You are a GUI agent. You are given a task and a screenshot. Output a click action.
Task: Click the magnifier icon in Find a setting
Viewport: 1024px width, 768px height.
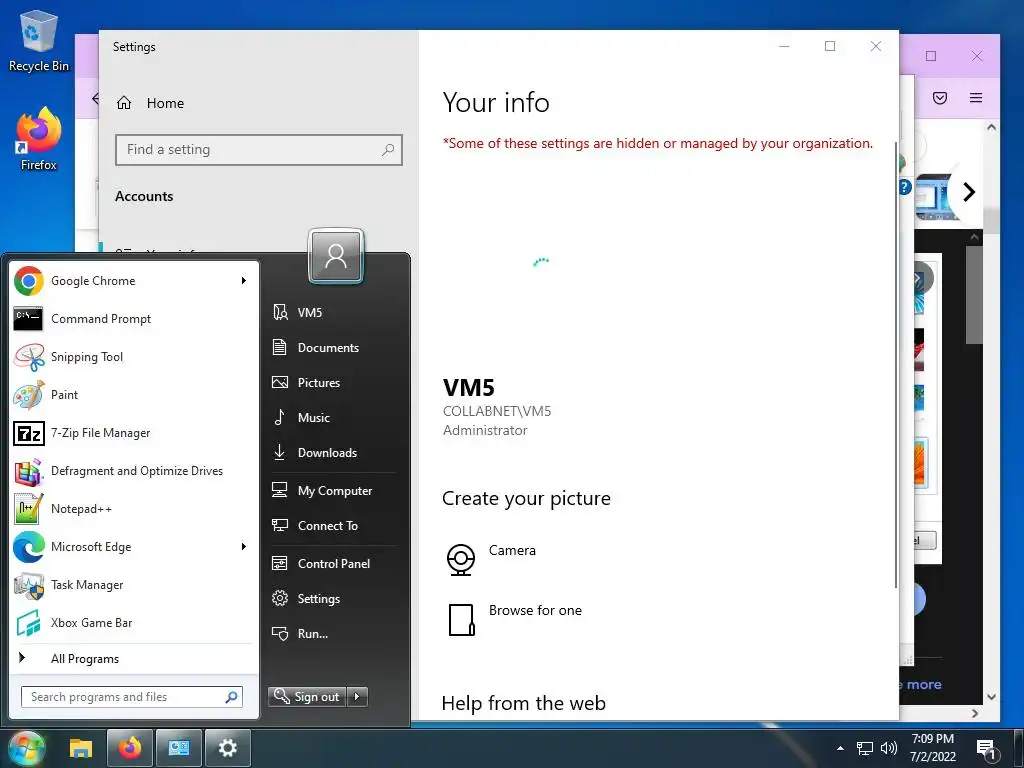tap(388, 150)
